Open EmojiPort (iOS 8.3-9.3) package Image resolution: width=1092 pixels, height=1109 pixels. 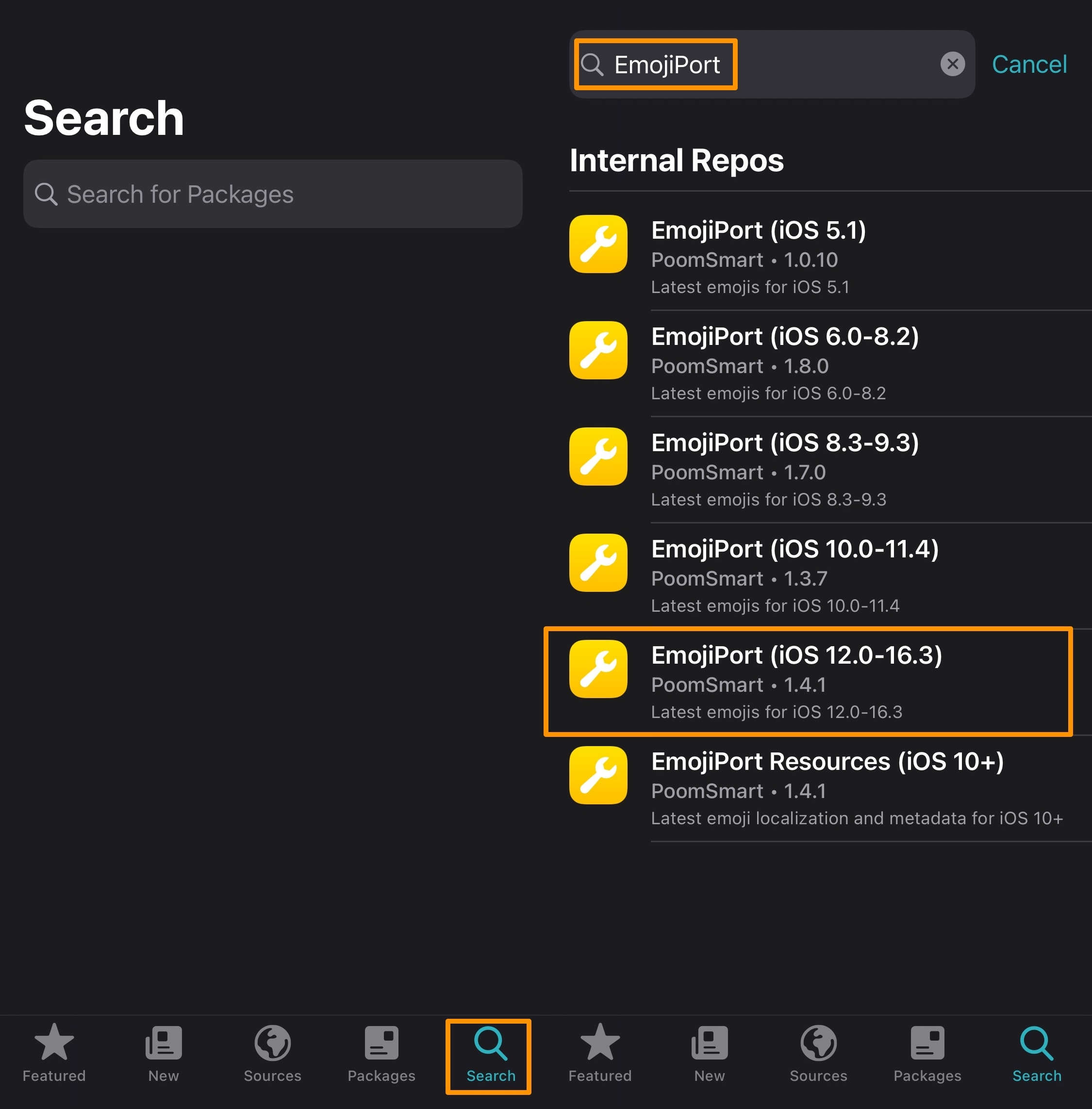coord(830,469)
